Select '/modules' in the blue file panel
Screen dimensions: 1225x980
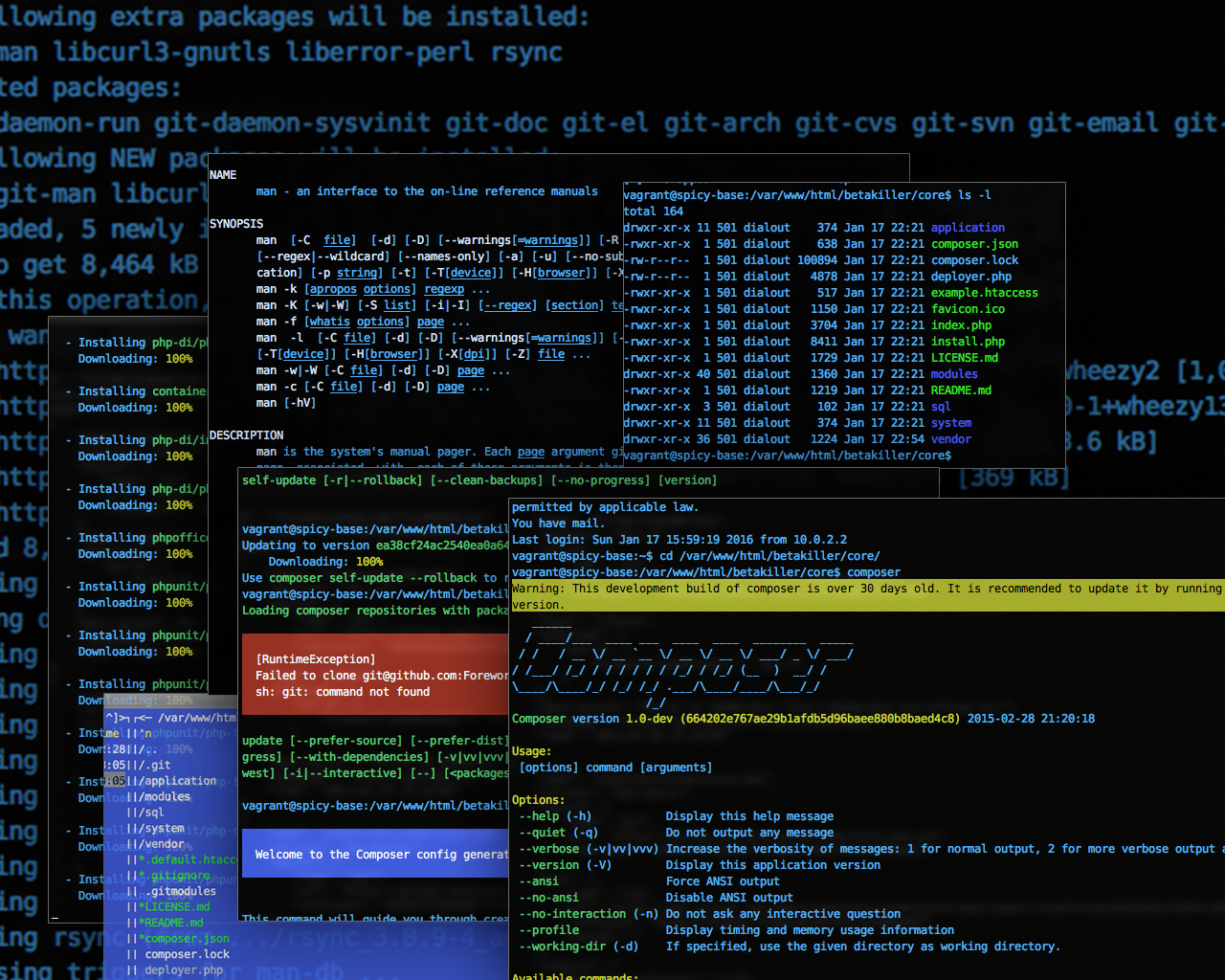[164, 796]
